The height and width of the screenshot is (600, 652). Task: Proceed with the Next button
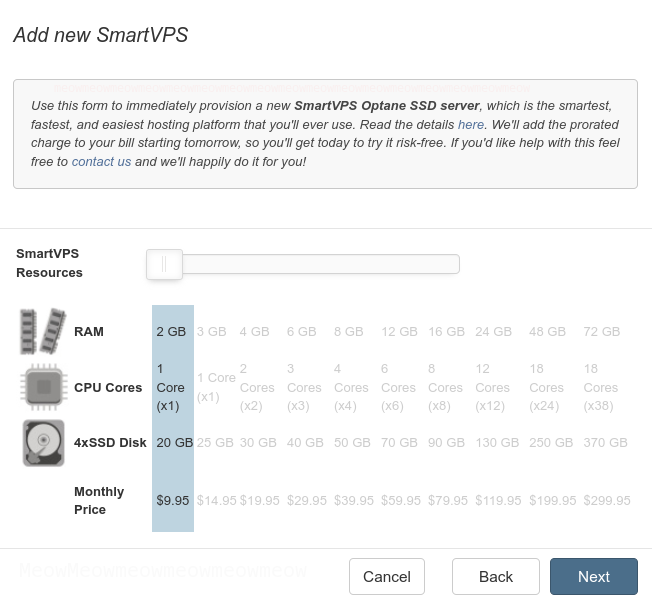point(593,576)
